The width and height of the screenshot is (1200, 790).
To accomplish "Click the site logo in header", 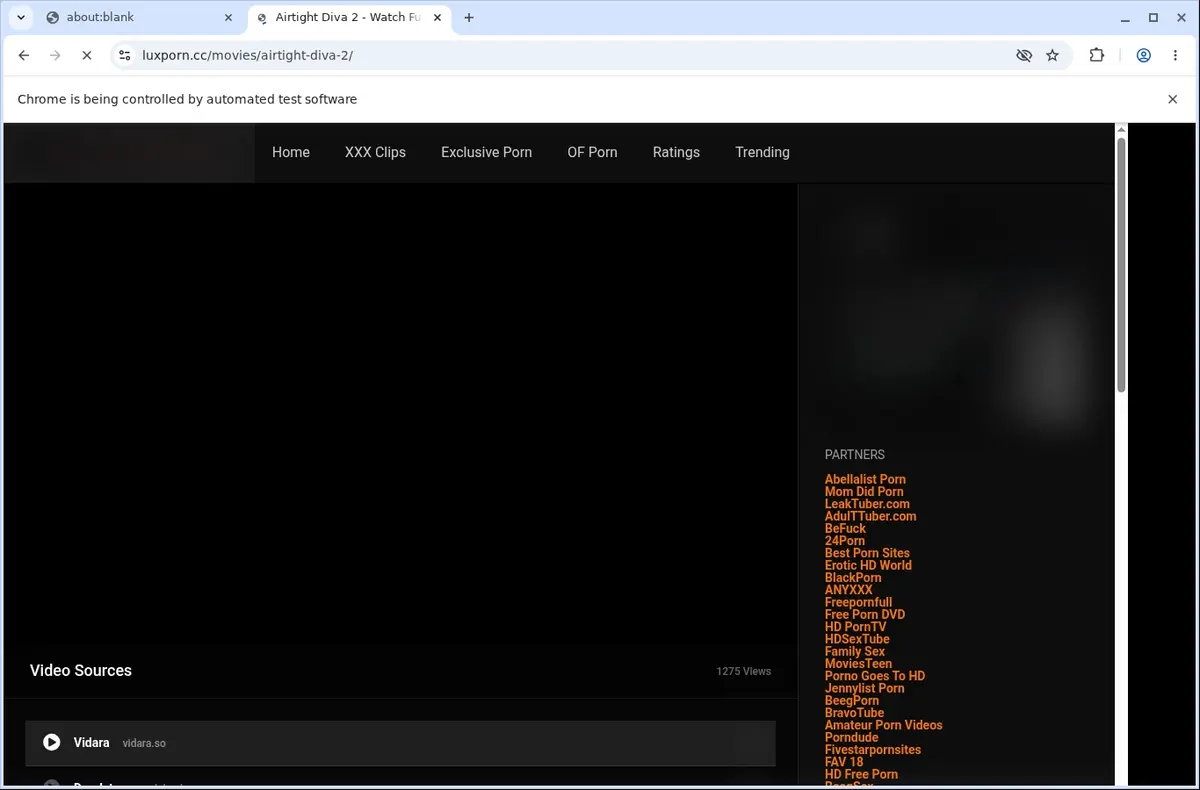I will pyautogui.click(x=129, y=152).
